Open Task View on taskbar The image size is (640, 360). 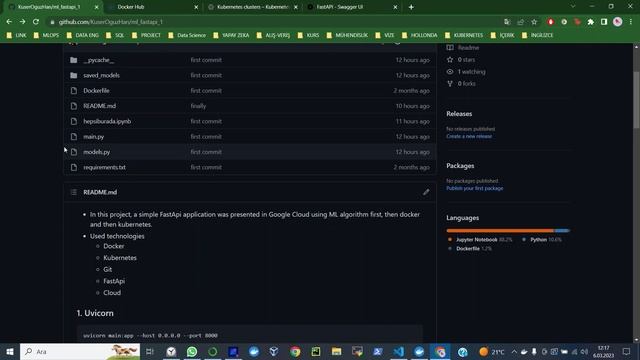pos(150,351)
